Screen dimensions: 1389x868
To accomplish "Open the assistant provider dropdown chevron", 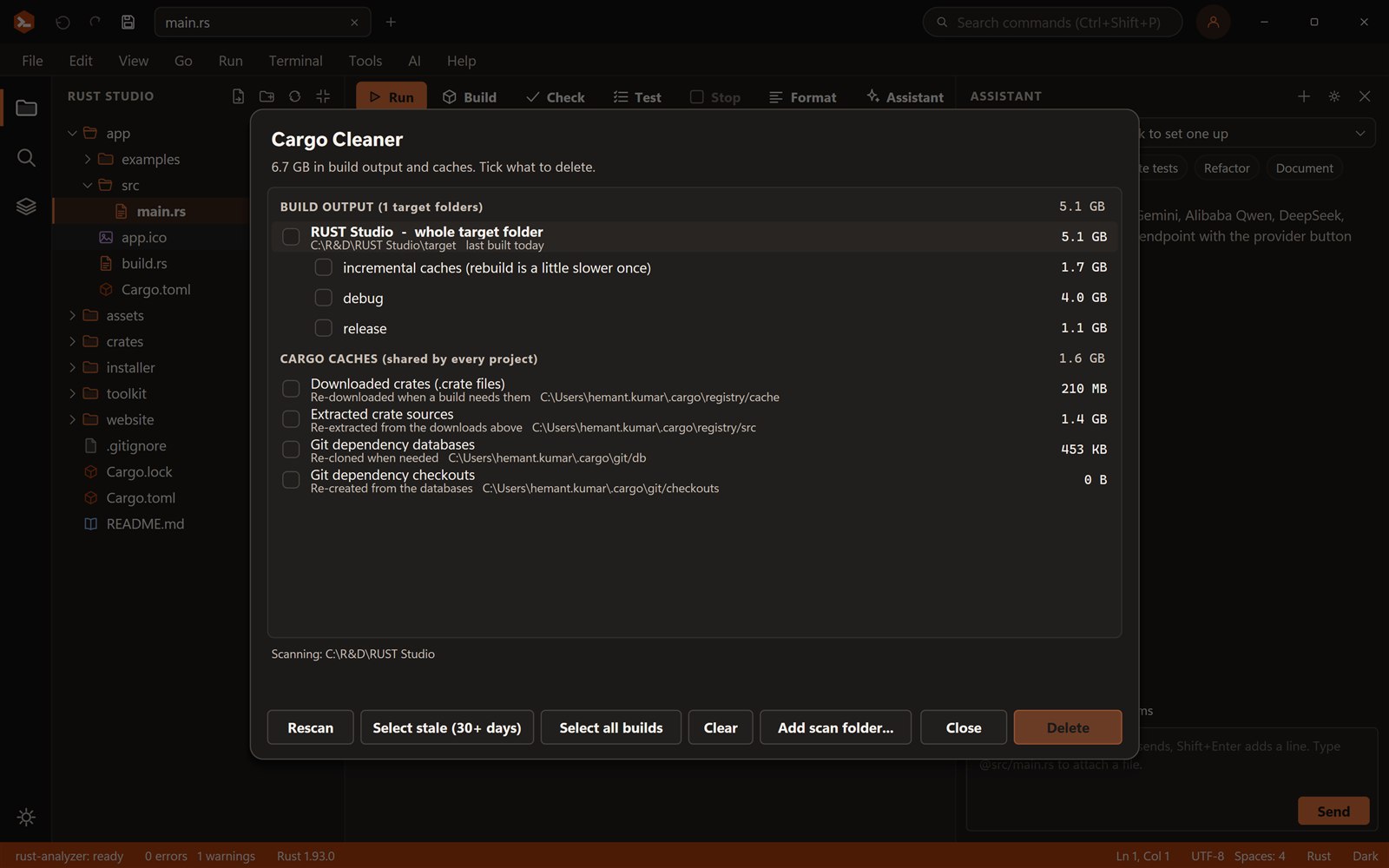I will click(1360, 134).
